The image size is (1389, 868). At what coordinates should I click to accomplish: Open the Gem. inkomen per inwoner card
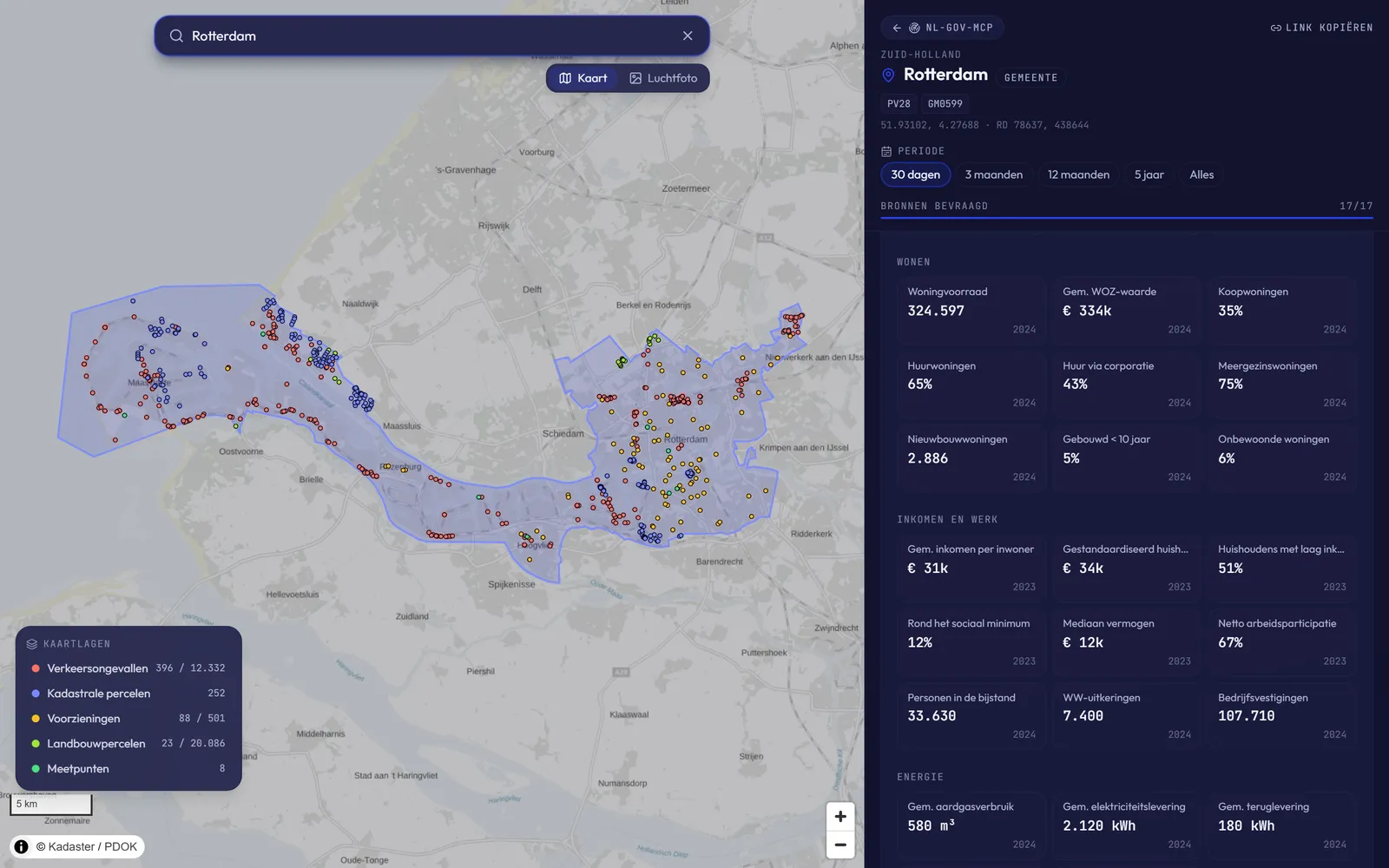pos(971,568)
